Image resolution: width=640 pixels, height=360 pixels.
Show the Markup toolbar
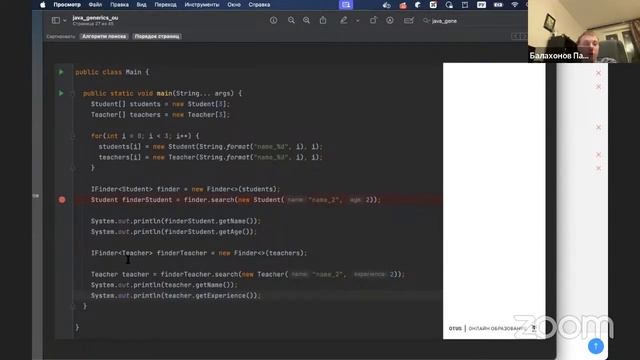pyautogui.click(x=390, y=20)
